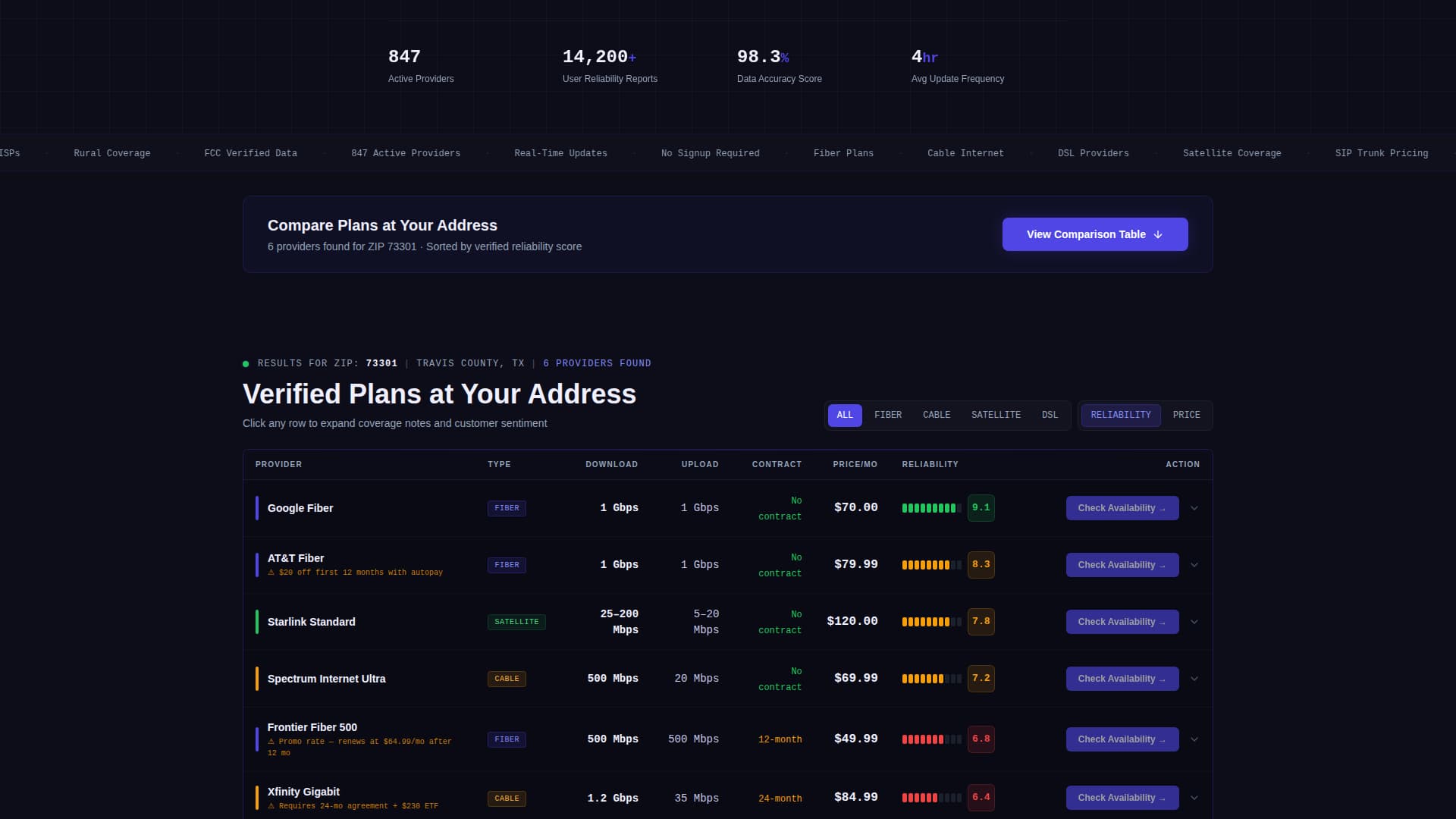Filter plans by DSL
The height and width of the screenshot is (819, 1456).
tap(1050, 415)
